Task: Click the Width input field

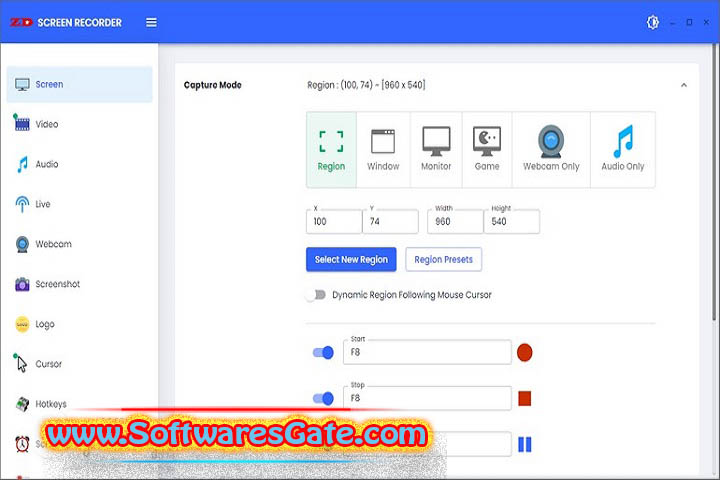Action: click(x=455, y=221)
